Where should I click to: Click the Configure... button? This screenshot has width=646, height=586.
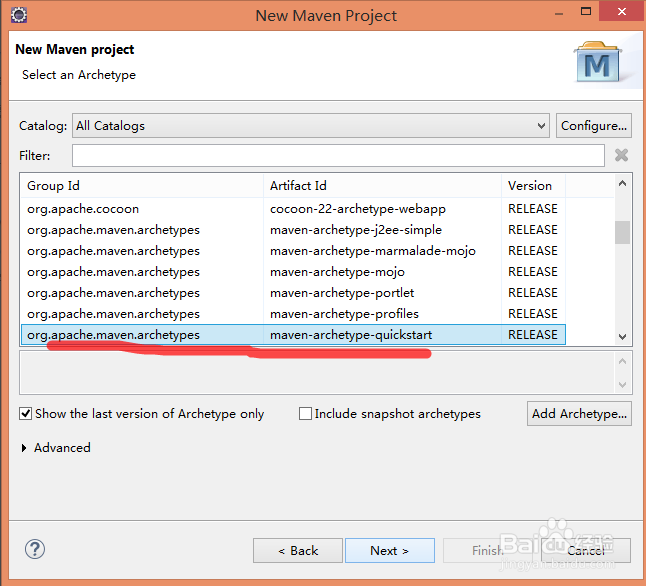(594, 126)
